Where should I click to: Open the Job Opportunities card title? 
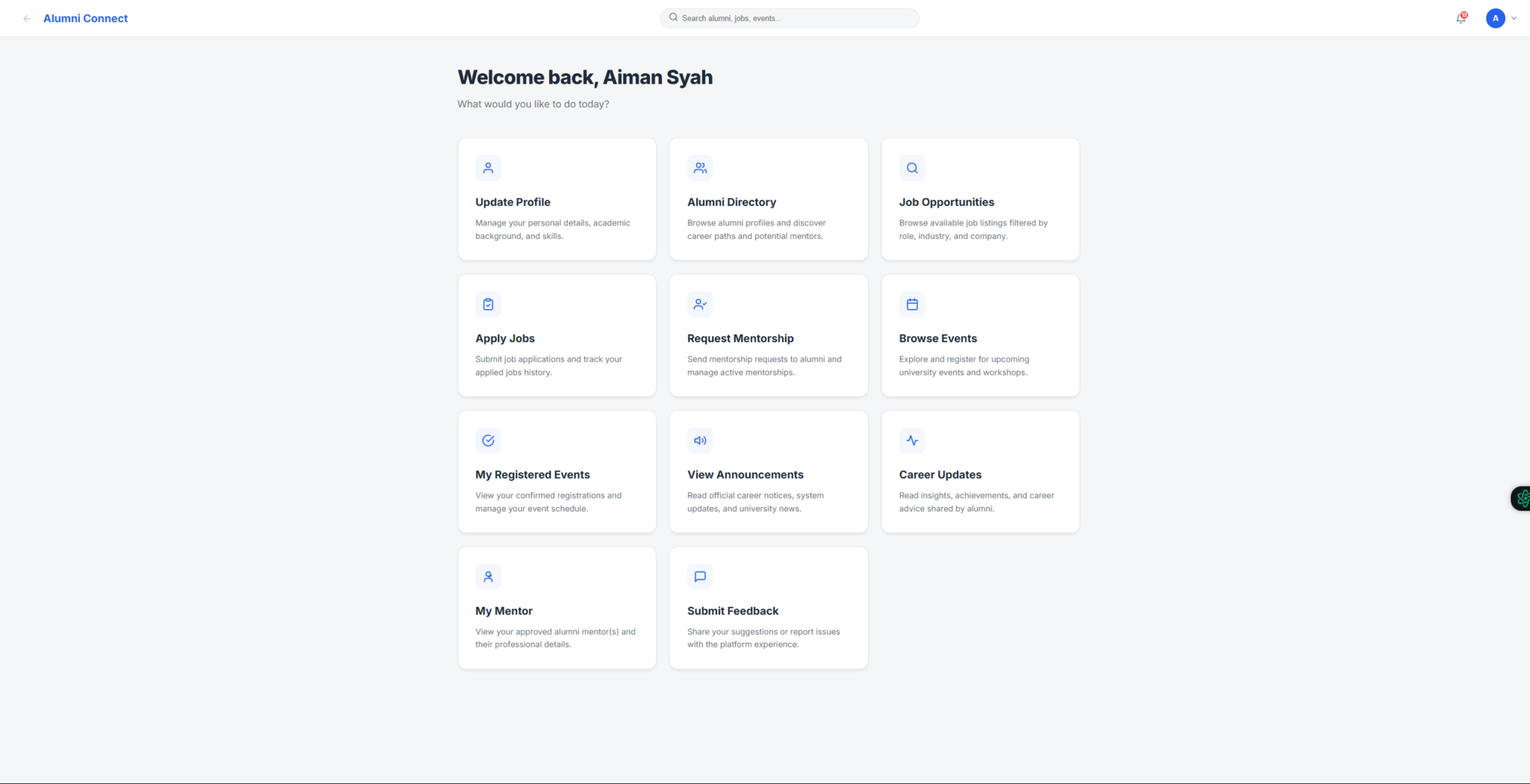tap(946, 202)
